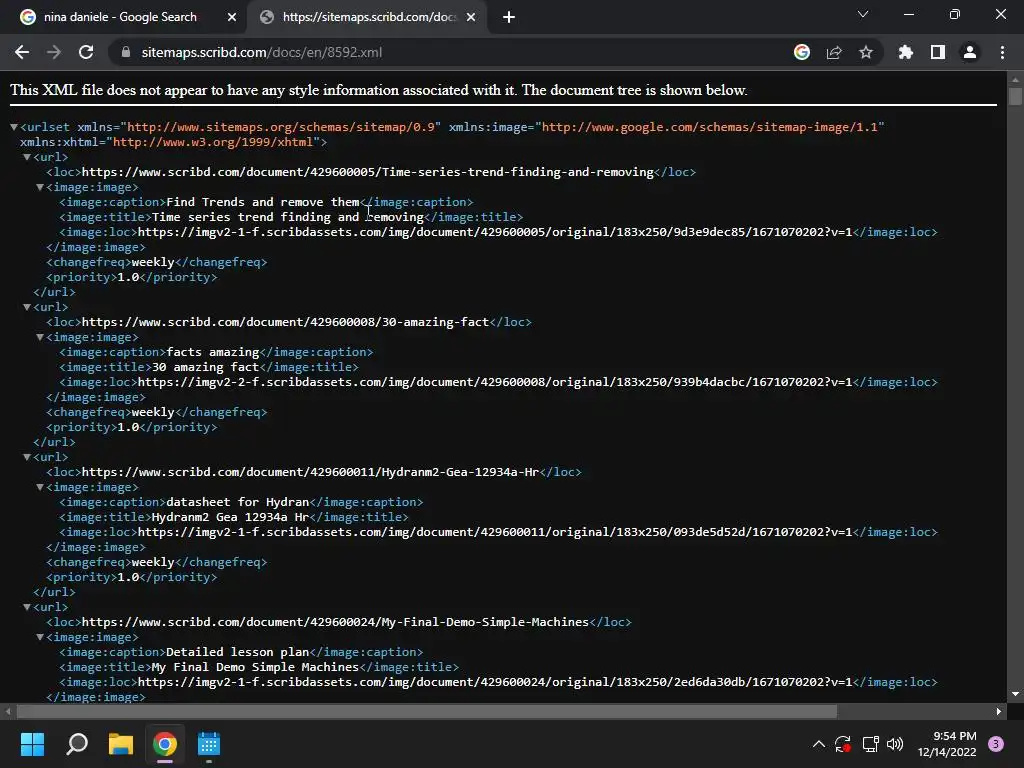Click the image title '30 amazing fact'
The height and width of the screenshot is (768, 1024).
205,367
